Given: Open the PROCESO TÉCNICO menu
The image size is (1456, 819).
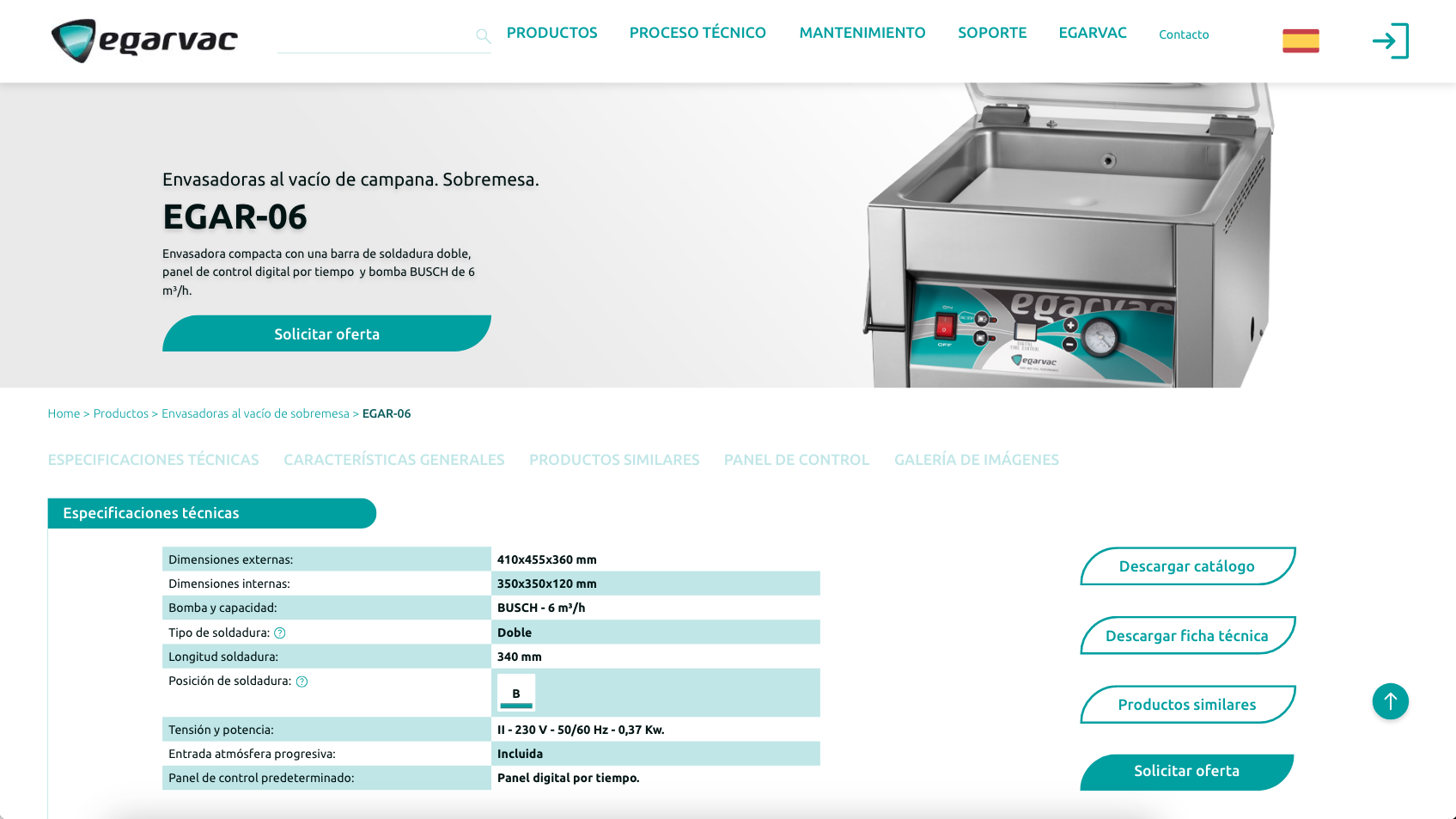Looking at the screenshot, I should (x=698, y=33).
